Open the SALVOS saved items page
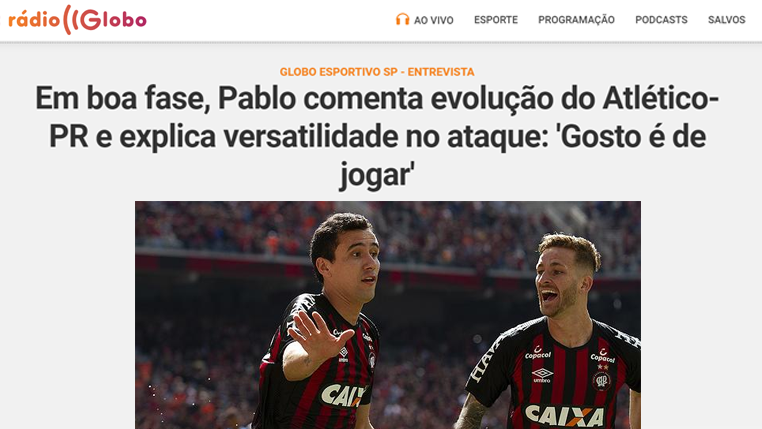Screen dimensions: 762x429 [x=727, y=20]
